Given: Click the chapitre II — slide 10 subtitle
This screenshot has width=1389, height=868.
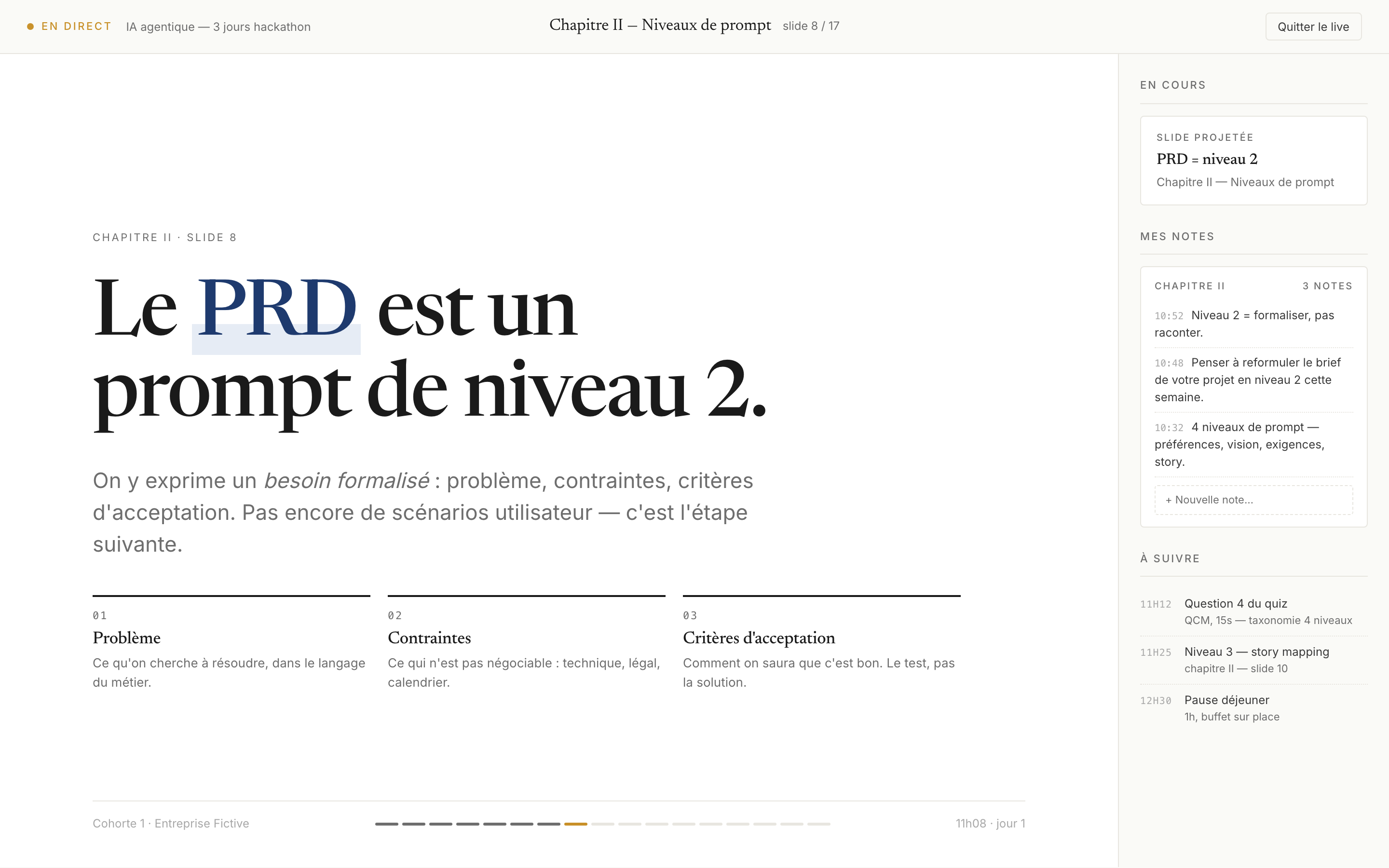Looking at the screenshot, I should click(1236, 668).
